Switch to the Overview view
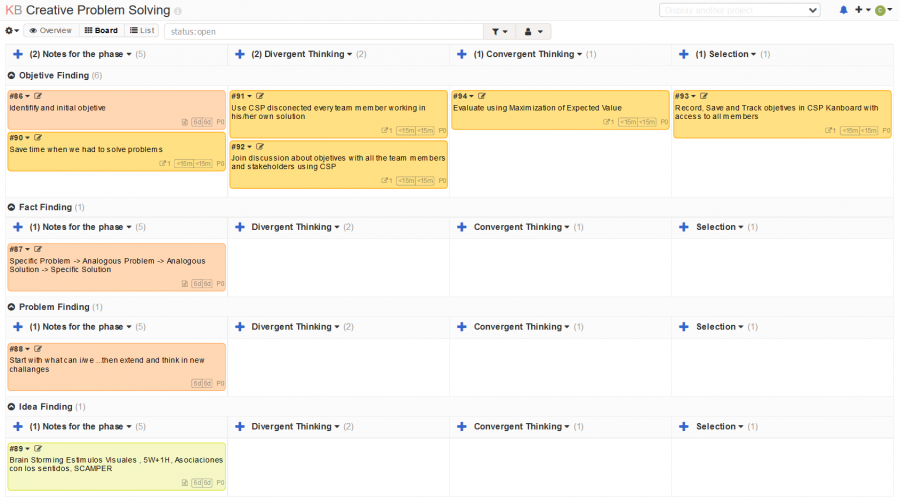This screenshot has width=899, height=502. (x=50, y=31)
